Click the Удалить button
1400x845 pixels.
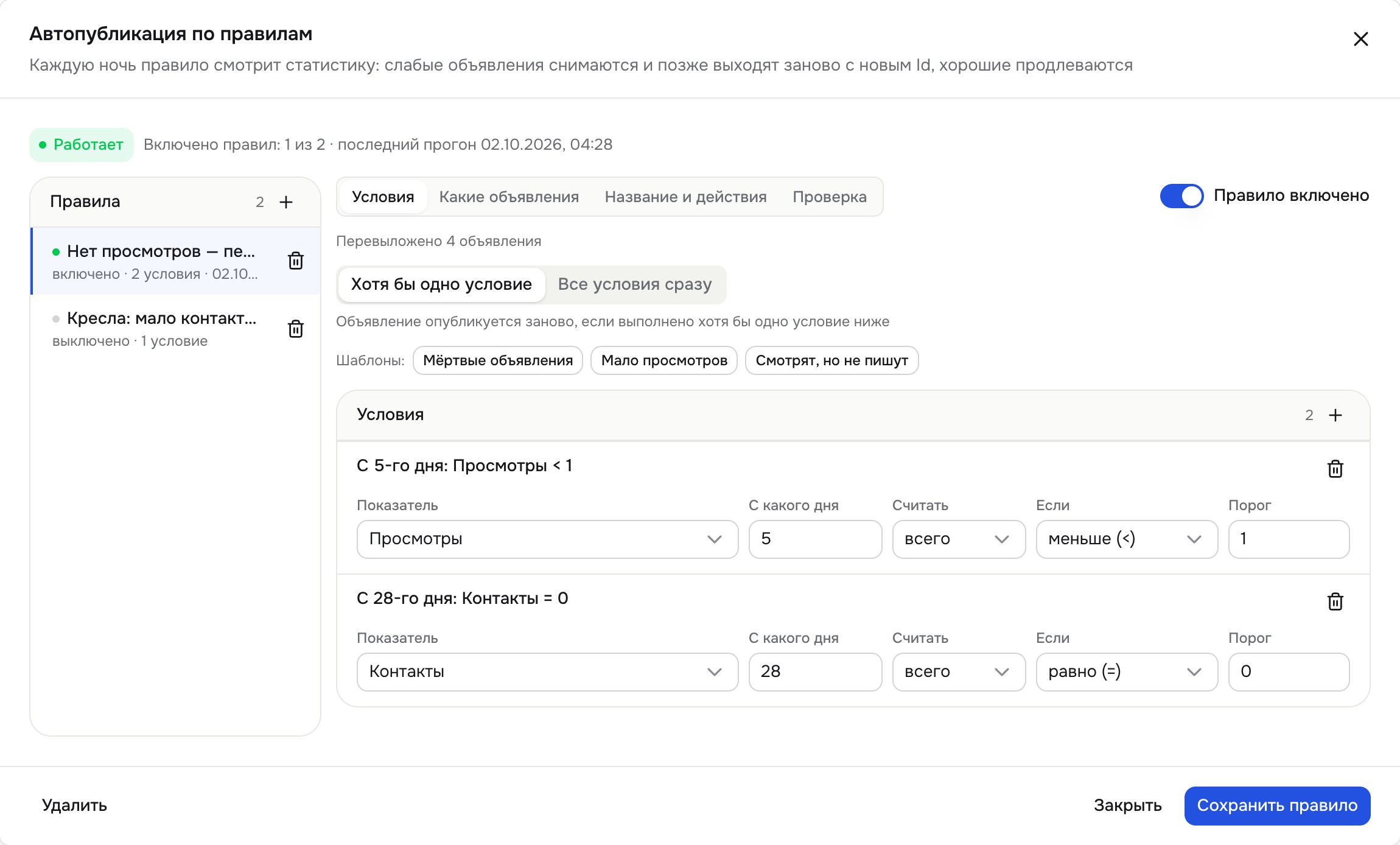[x=74, y=805]
